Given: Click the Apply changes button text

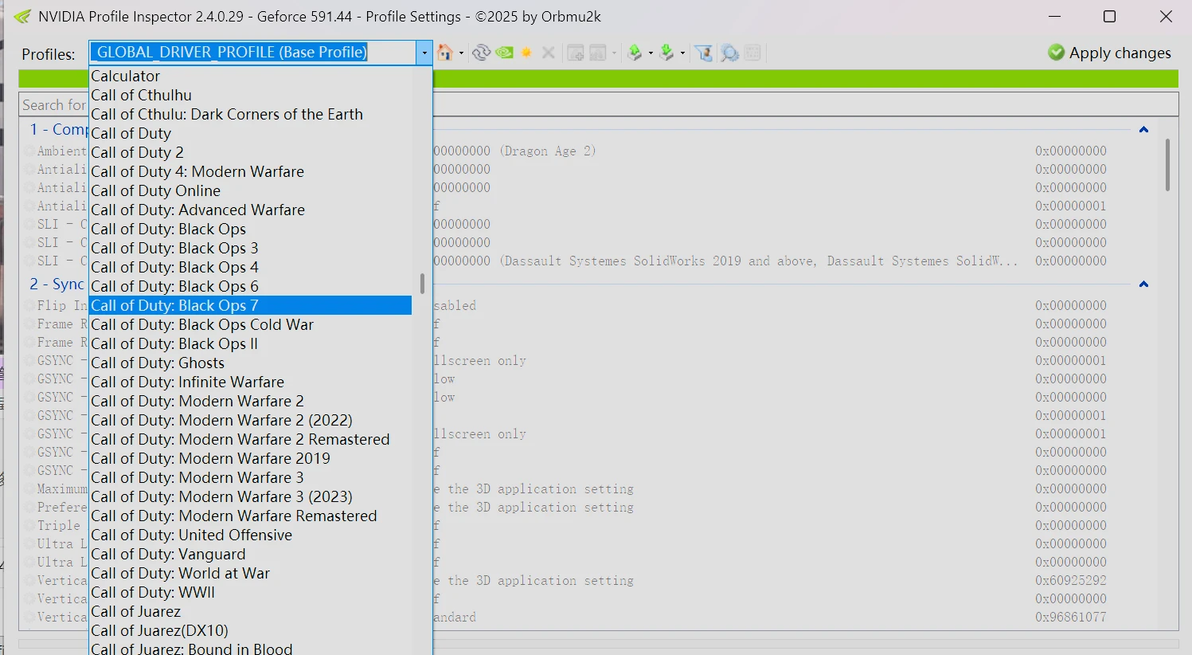Looking at the screenshot, I should [1119, 52].
